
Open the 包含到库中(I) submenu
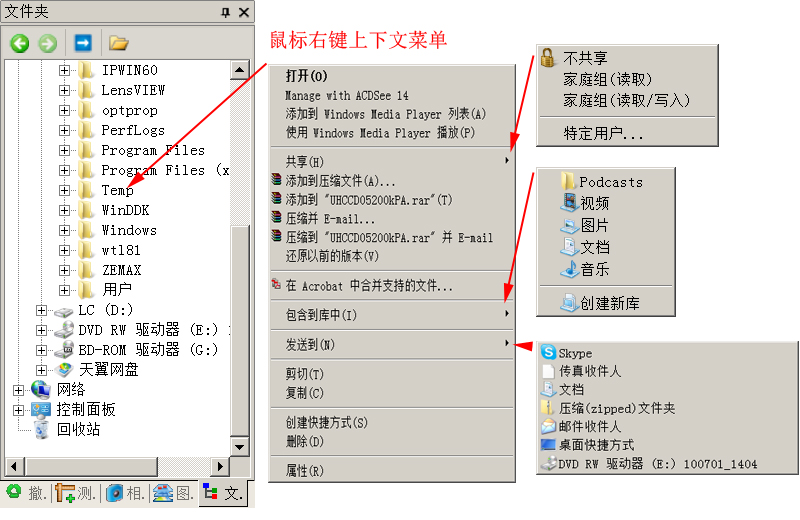pos(392,315)
